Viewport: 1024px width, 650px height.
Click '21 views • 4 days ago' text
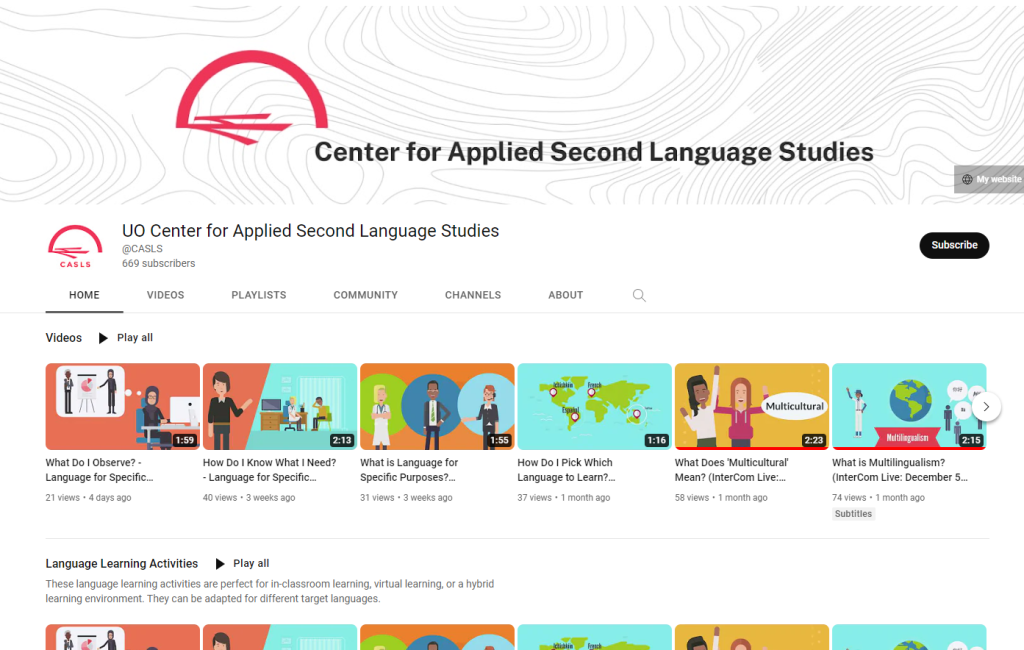coord(88,498)
